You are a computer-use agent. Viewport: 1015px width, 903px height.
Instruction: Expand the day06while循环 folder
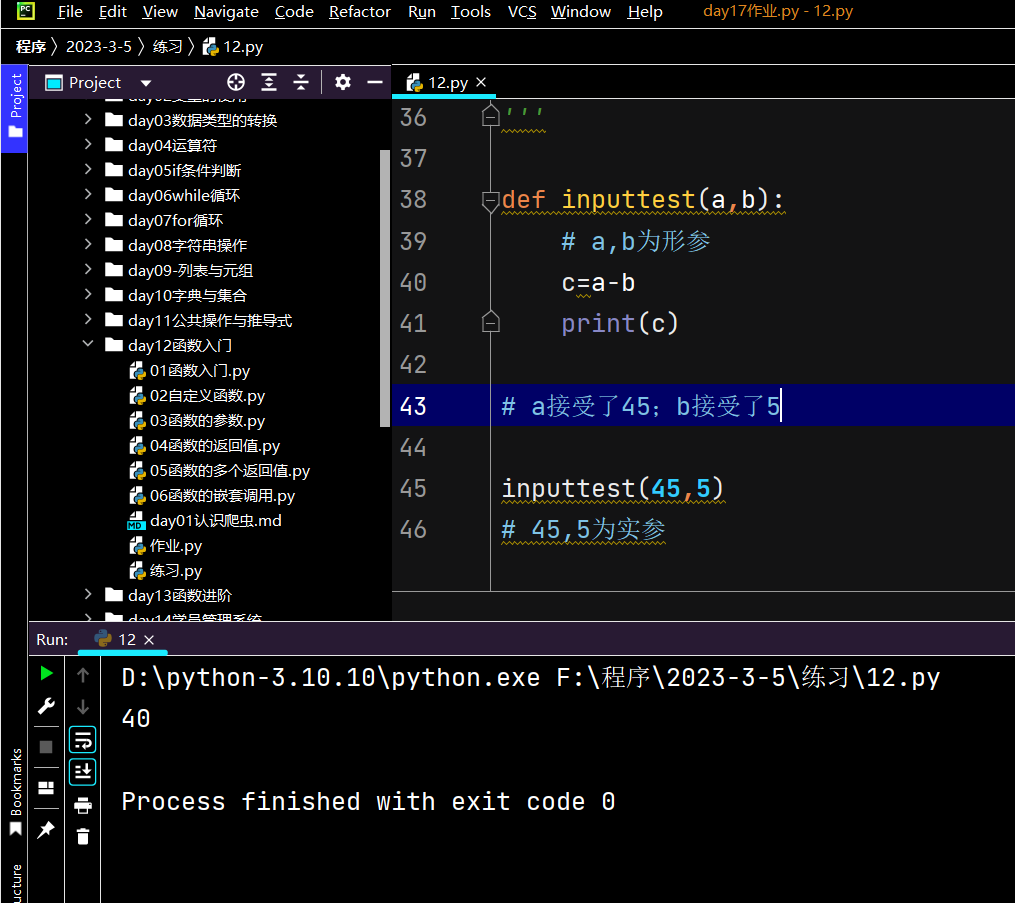point(88,194)
